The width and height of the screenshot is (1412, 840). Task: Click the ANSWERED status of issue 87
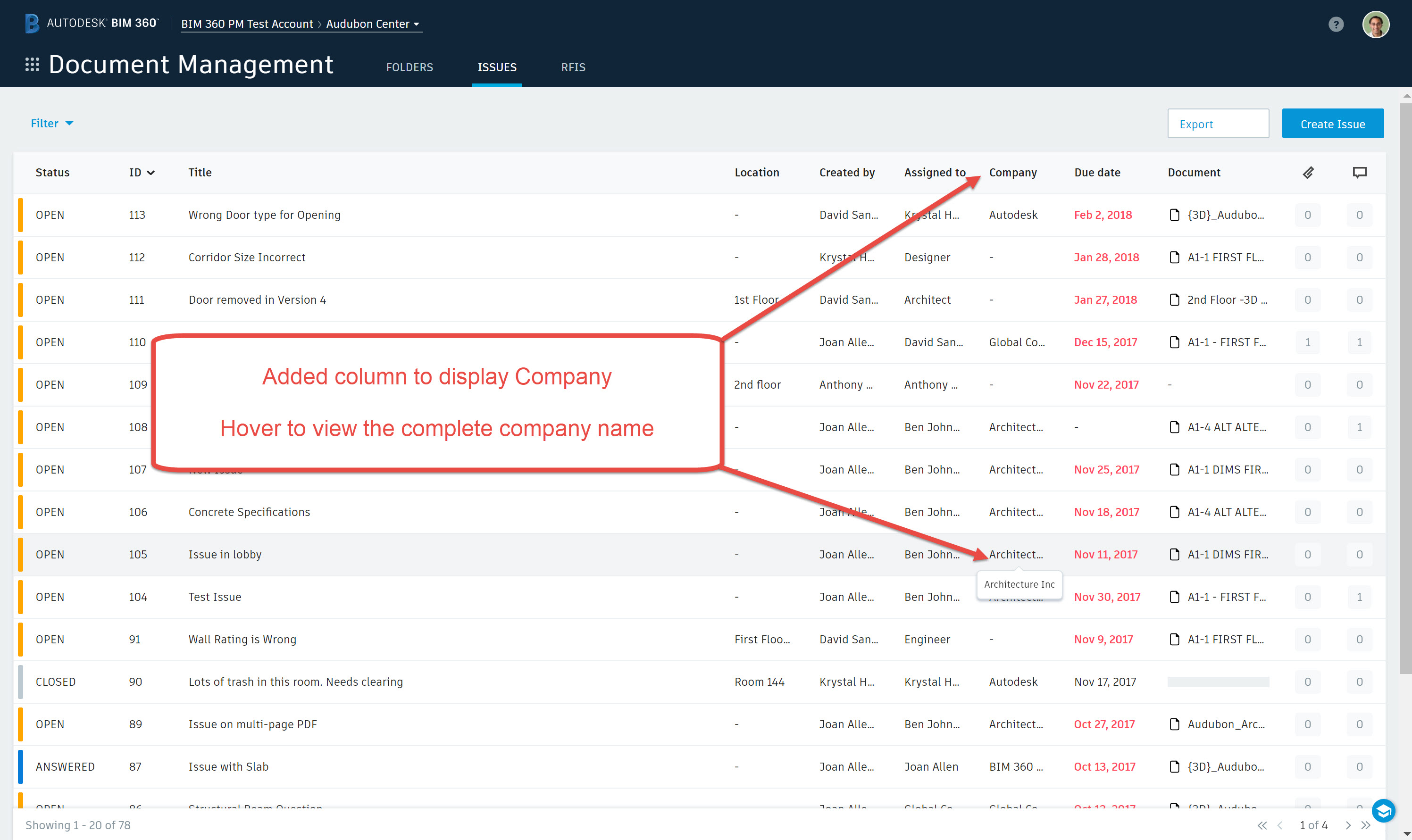pos(65,767)
